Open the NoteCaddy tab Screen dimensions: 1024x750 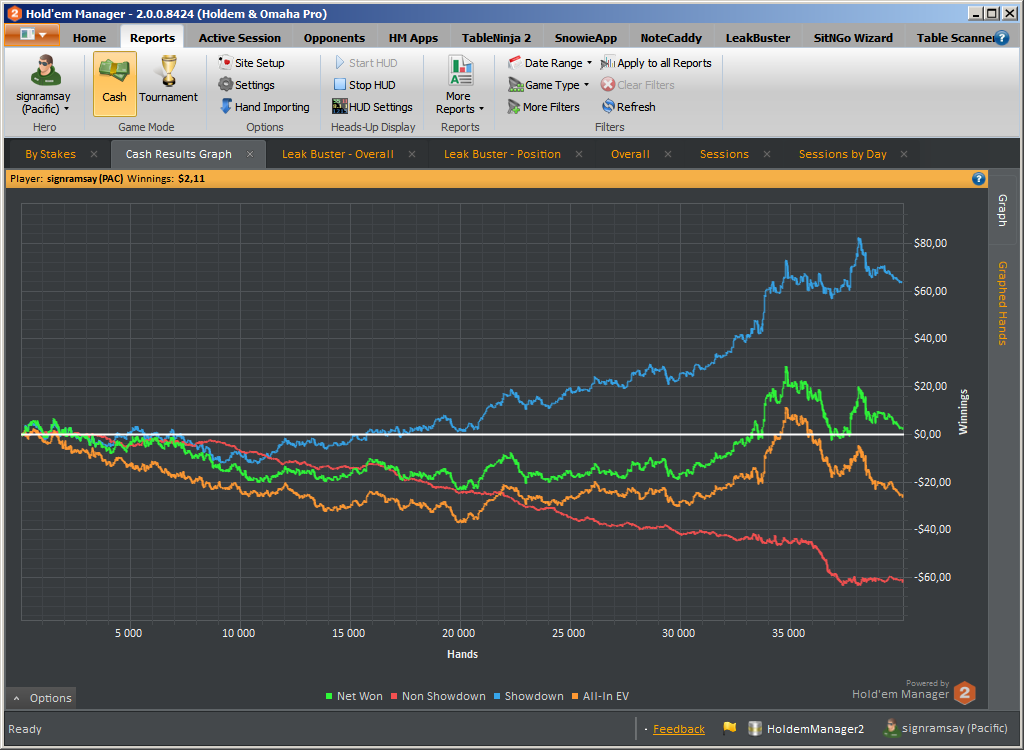[671, 38]
